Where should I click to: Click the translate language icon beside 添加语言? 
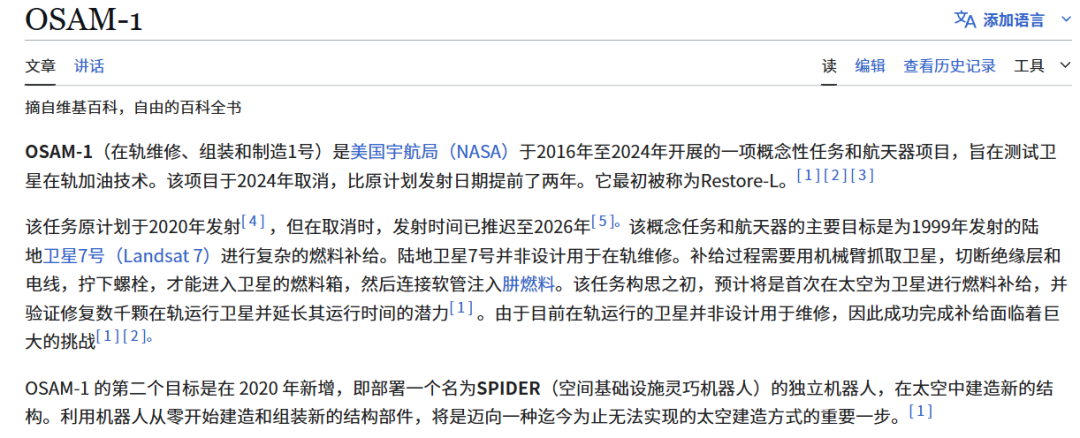tap(964, 19)
